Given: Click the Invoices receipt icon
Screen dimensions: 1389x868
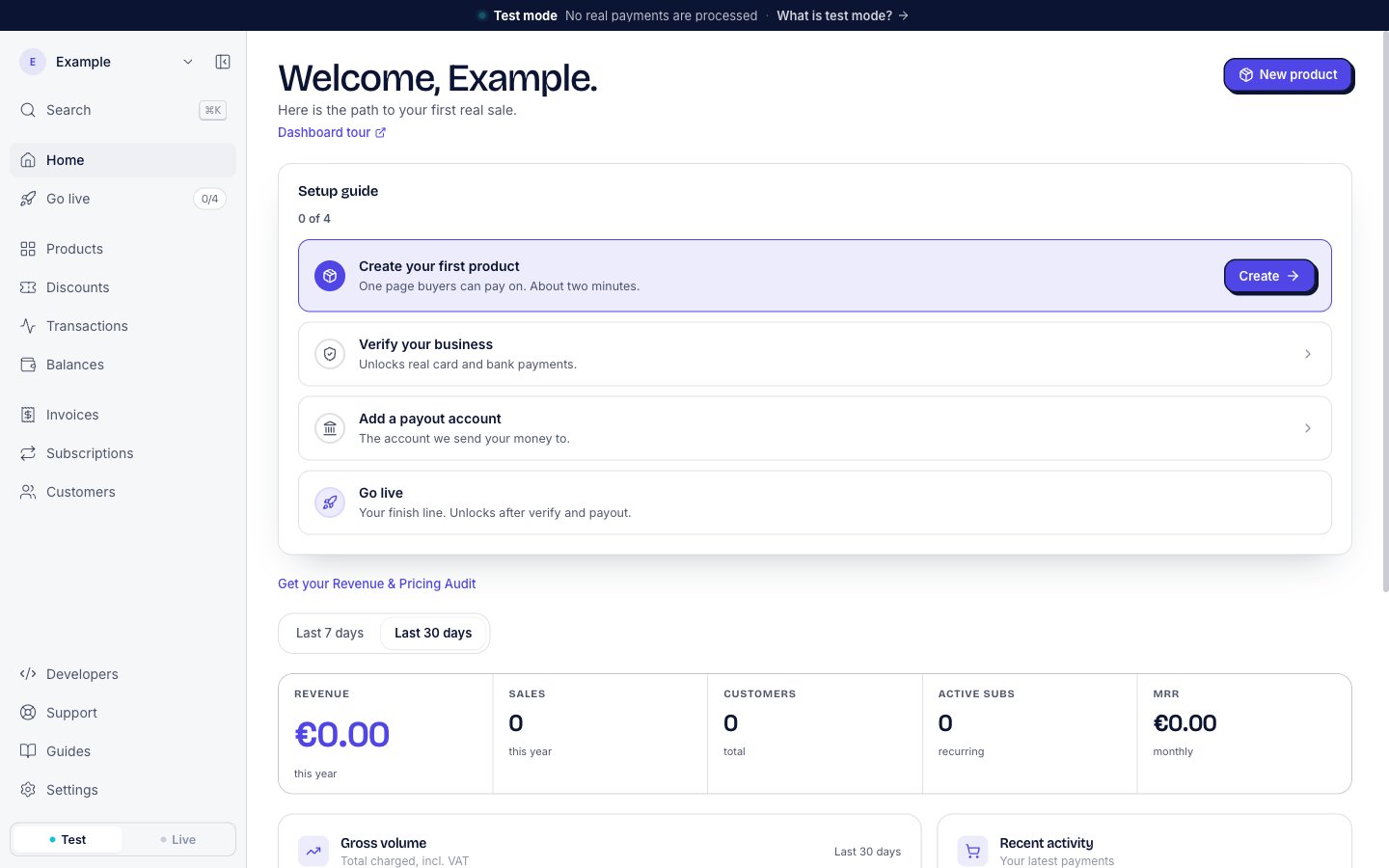Looking at the screenshot, I should coord(28,415).
